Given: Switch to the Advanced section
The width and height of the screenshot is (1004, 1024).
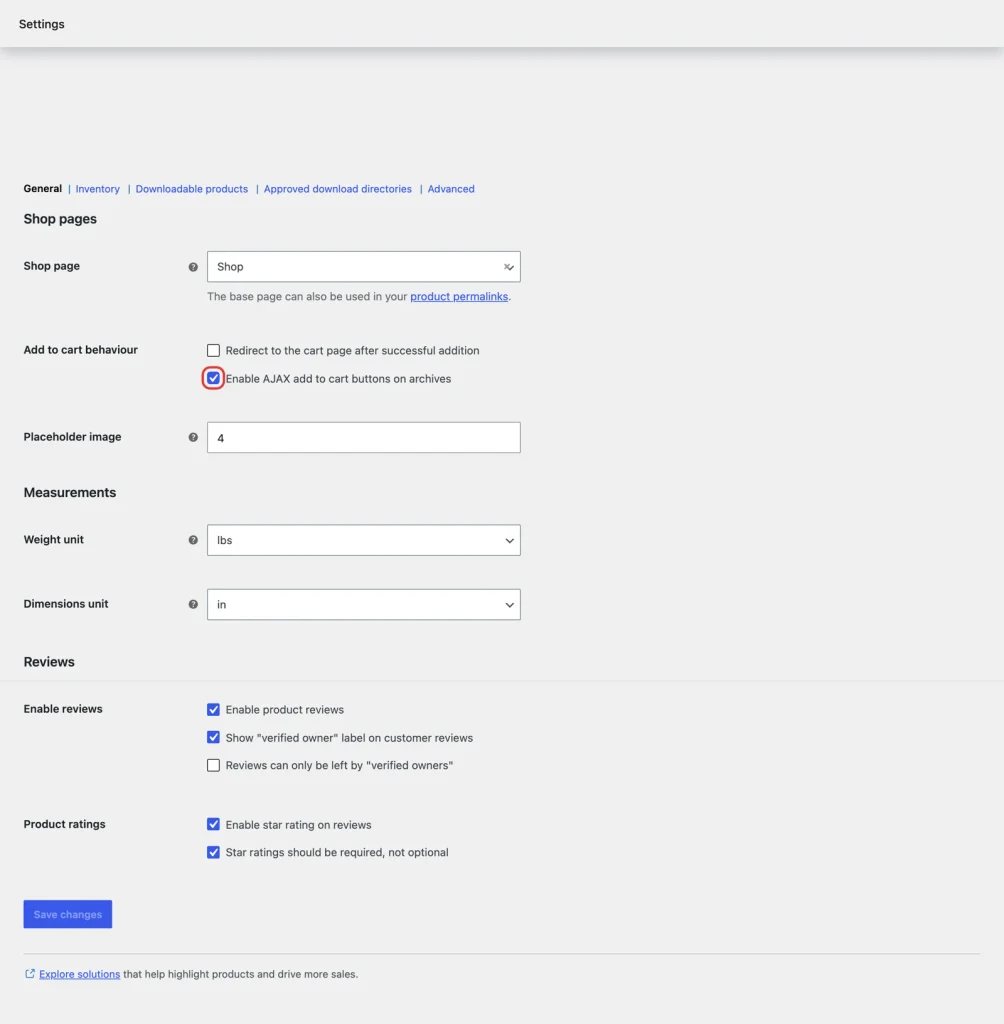Looking at the screenshot, I should click(x=451, y=189).
